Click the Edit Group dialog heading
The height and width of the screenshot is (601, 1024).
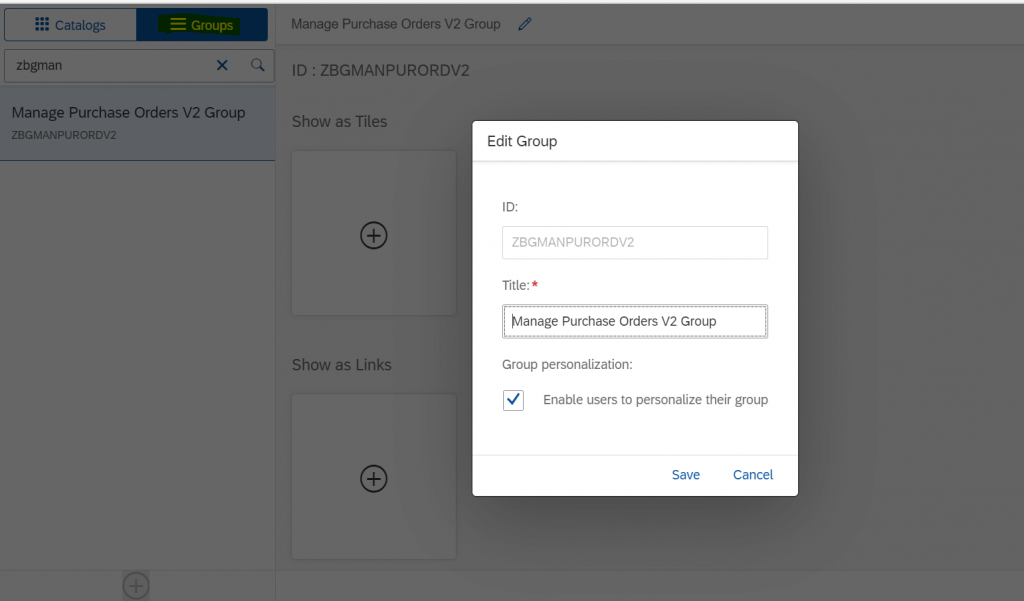(522, 141)
